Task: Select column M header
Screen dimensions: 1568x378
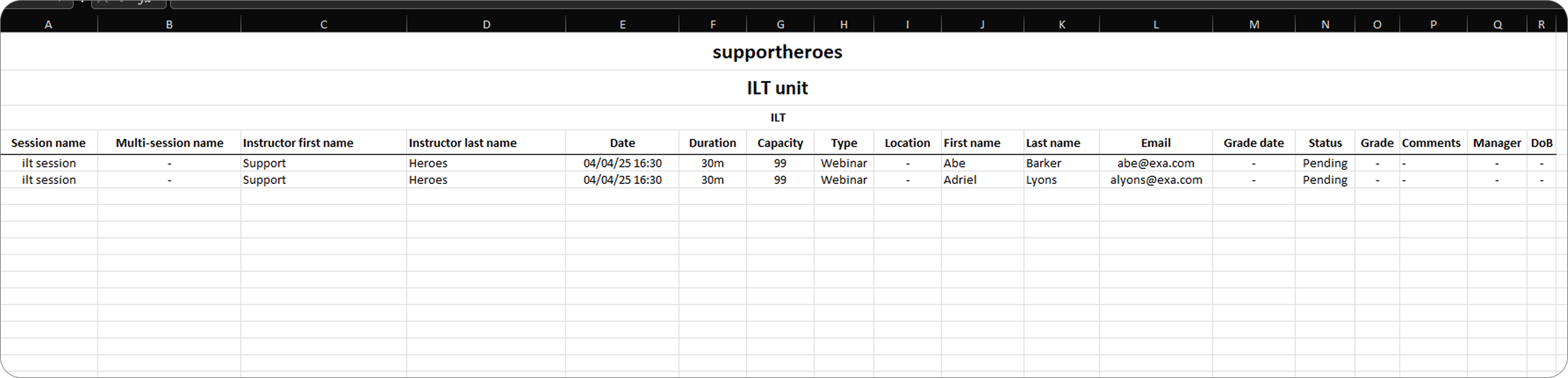Action: click(1254, 25)
